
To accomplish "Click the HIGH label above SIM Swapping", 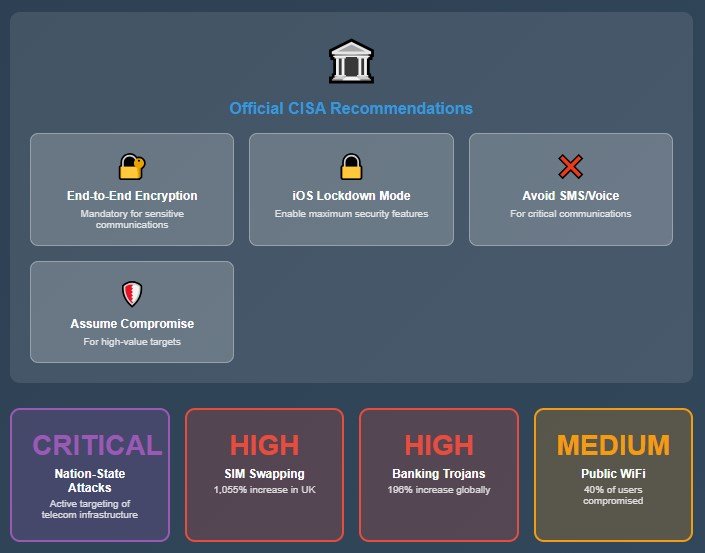I will coord(264,445).
